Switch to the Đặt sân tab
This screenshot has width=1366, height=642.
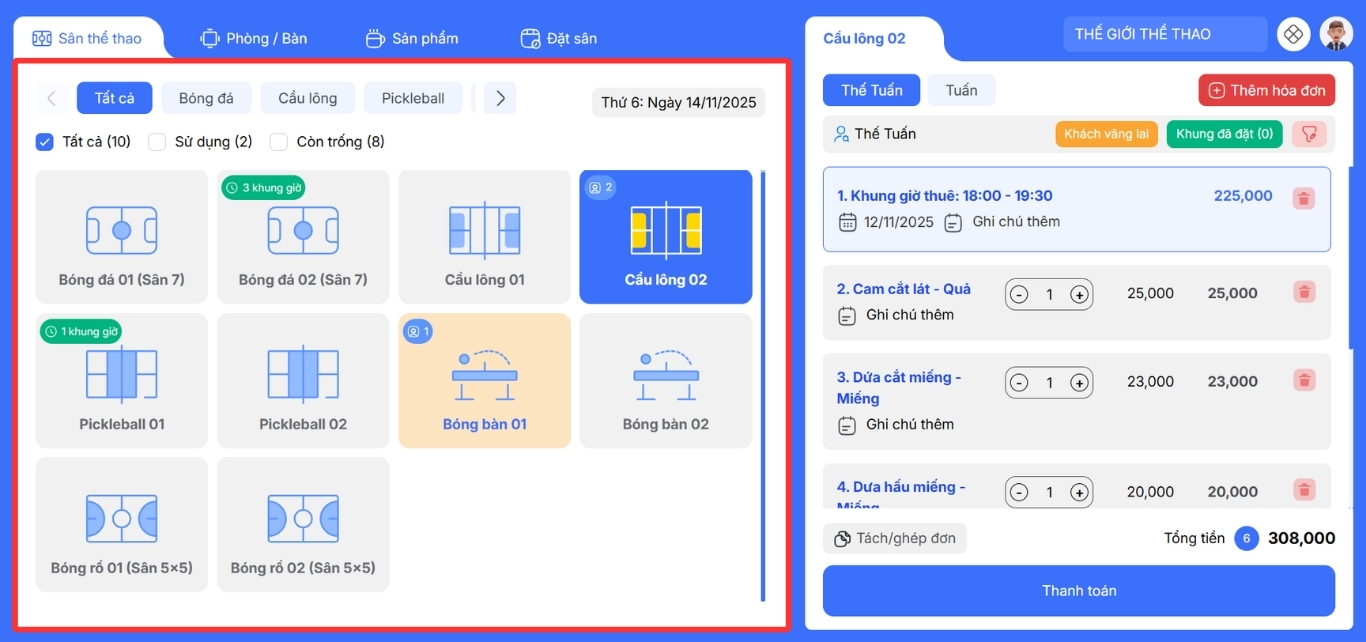pos(559,39)
